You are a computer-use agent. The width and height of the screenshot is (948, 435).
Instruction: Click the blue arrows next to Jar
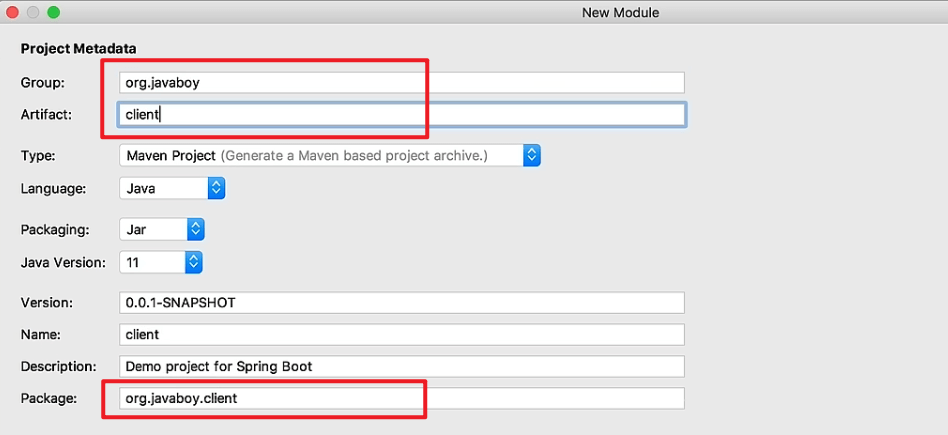[196, 229]
